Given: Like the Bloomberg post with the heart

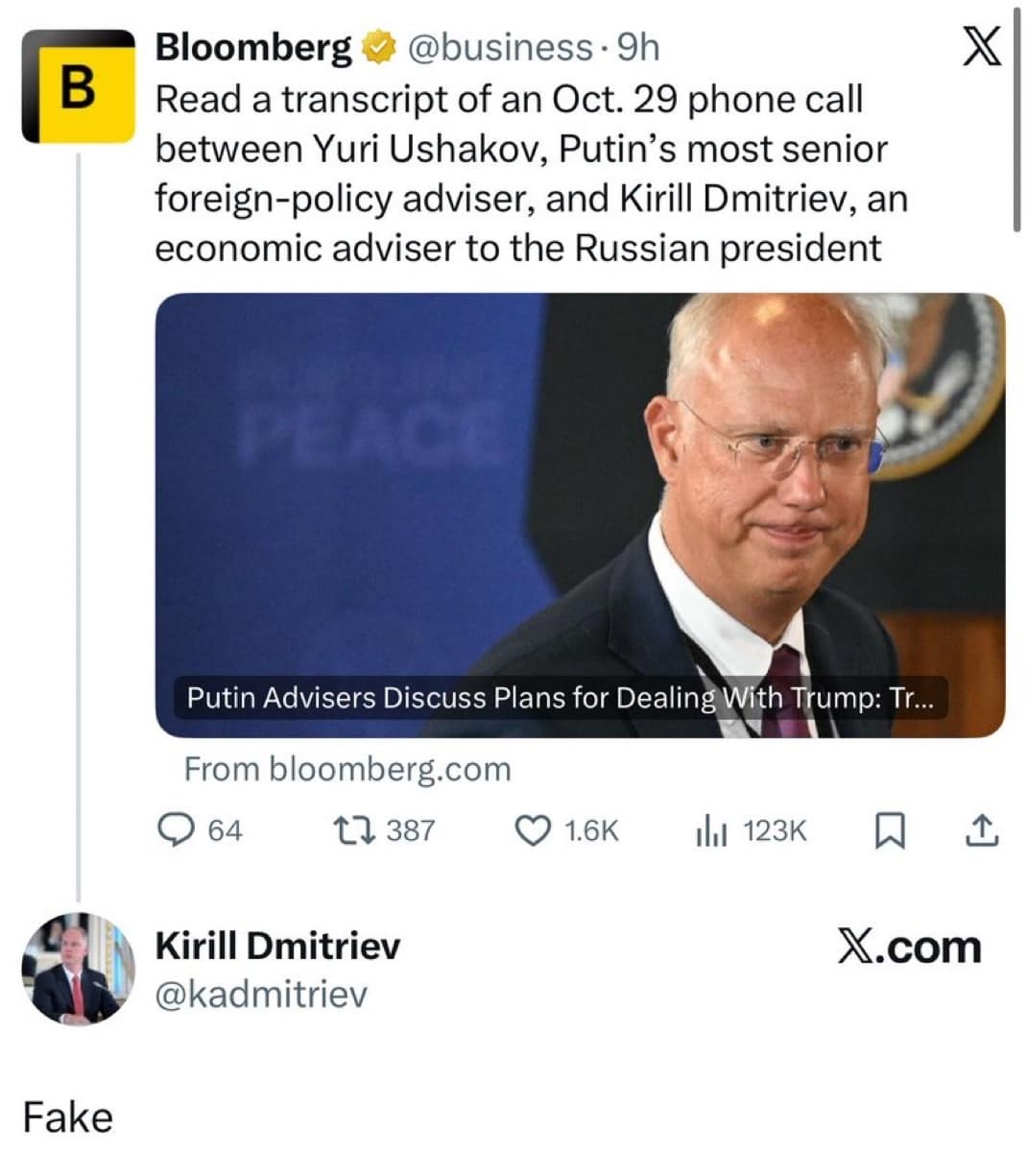Looking at the screenshot, I should [x=534, y=830].
